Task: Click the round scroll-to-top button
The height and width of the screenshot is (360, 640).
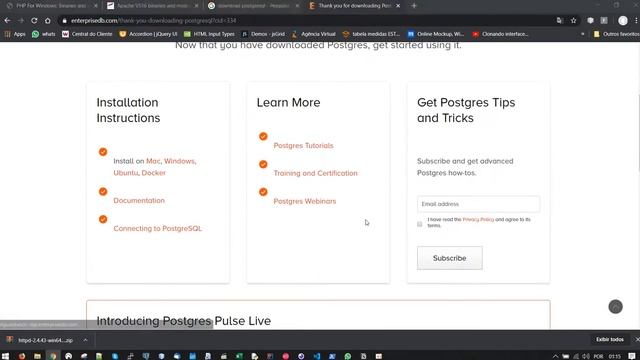Action: [616, 307]
